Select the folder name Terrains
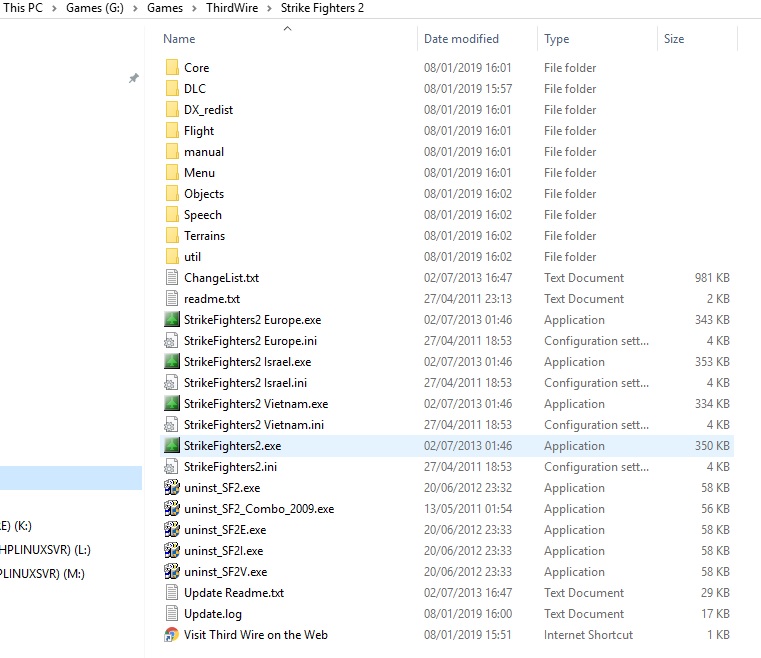The width and height of the screenshot is (761, 658). [x=204, y=235]
